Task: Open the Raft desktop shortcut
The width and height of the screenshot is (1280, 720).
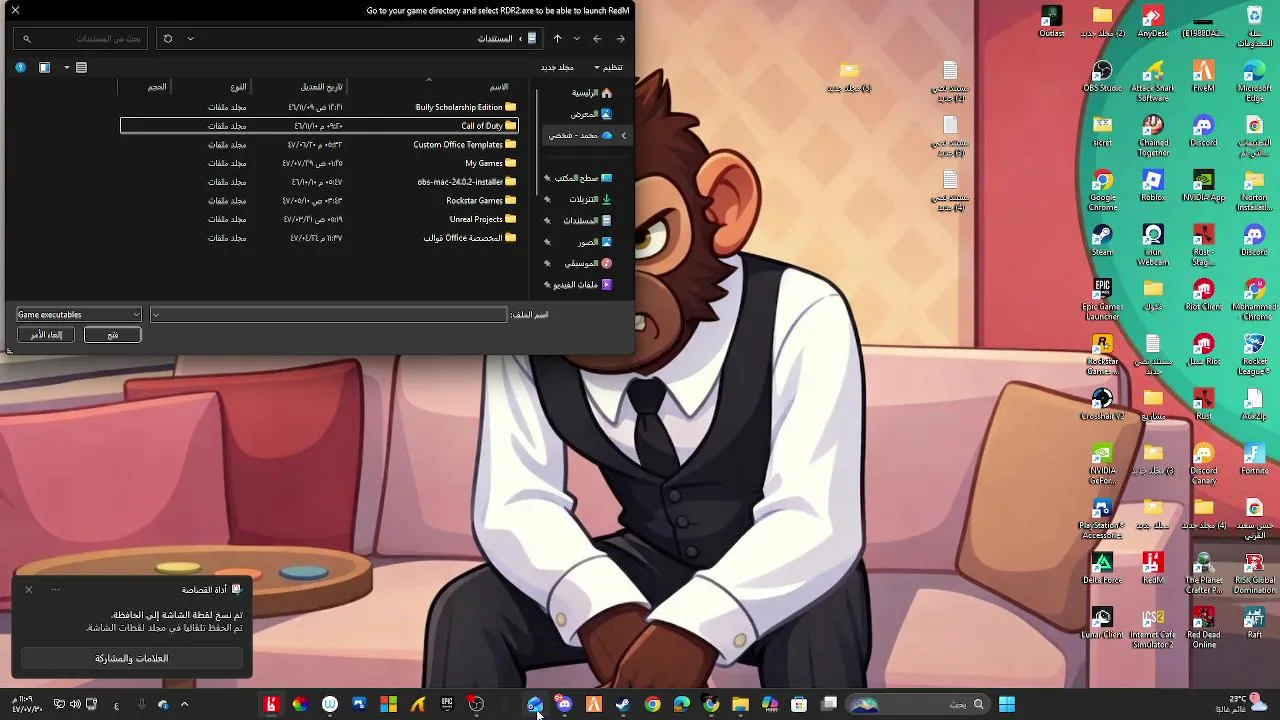Action: coord(1254,622)
